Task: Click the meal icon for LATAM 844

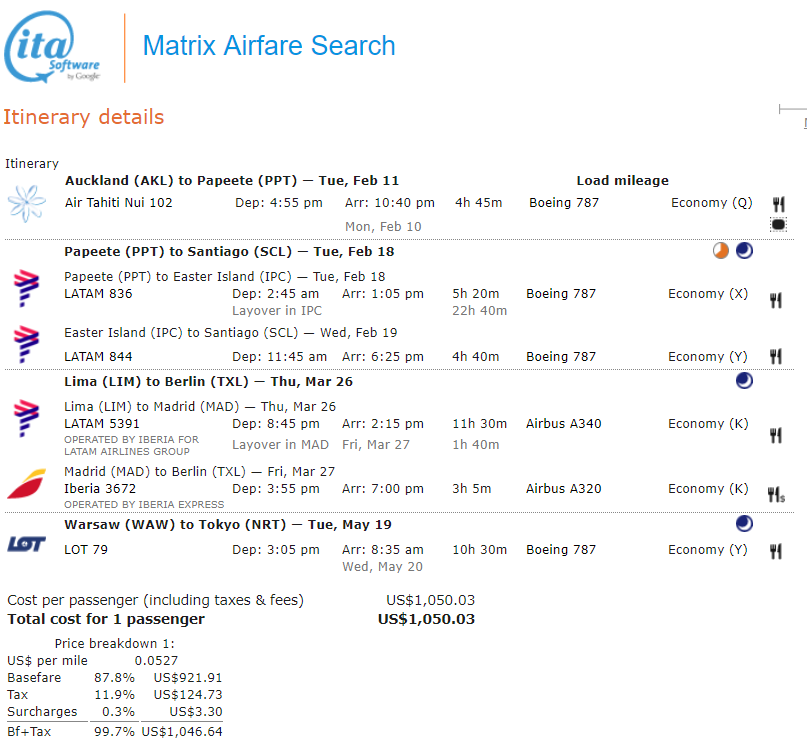Action: click(x=776, y=356)
